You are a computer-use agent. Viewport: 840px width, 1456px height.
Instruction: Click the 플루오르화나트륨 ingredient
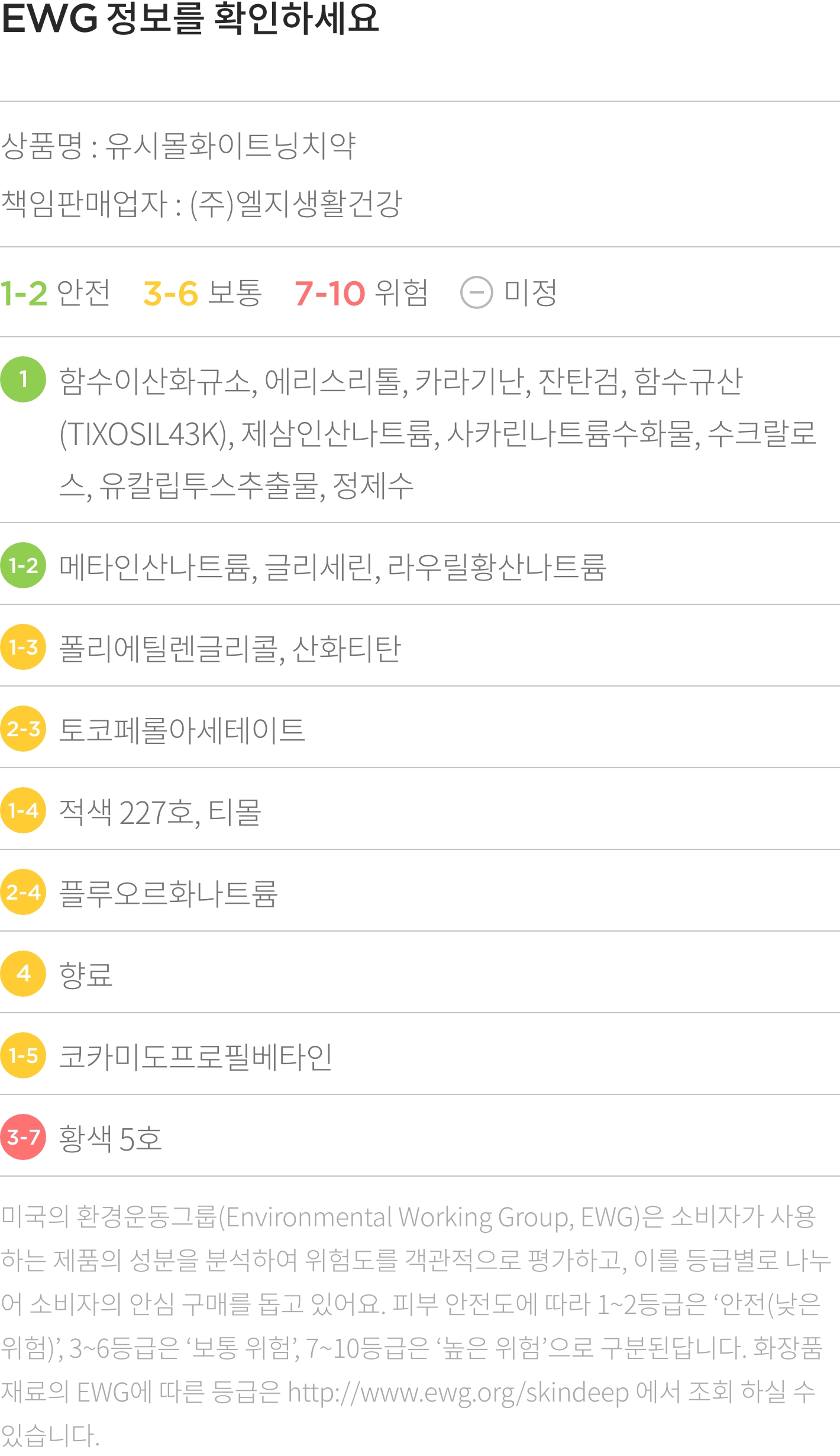tap(169, 893)
